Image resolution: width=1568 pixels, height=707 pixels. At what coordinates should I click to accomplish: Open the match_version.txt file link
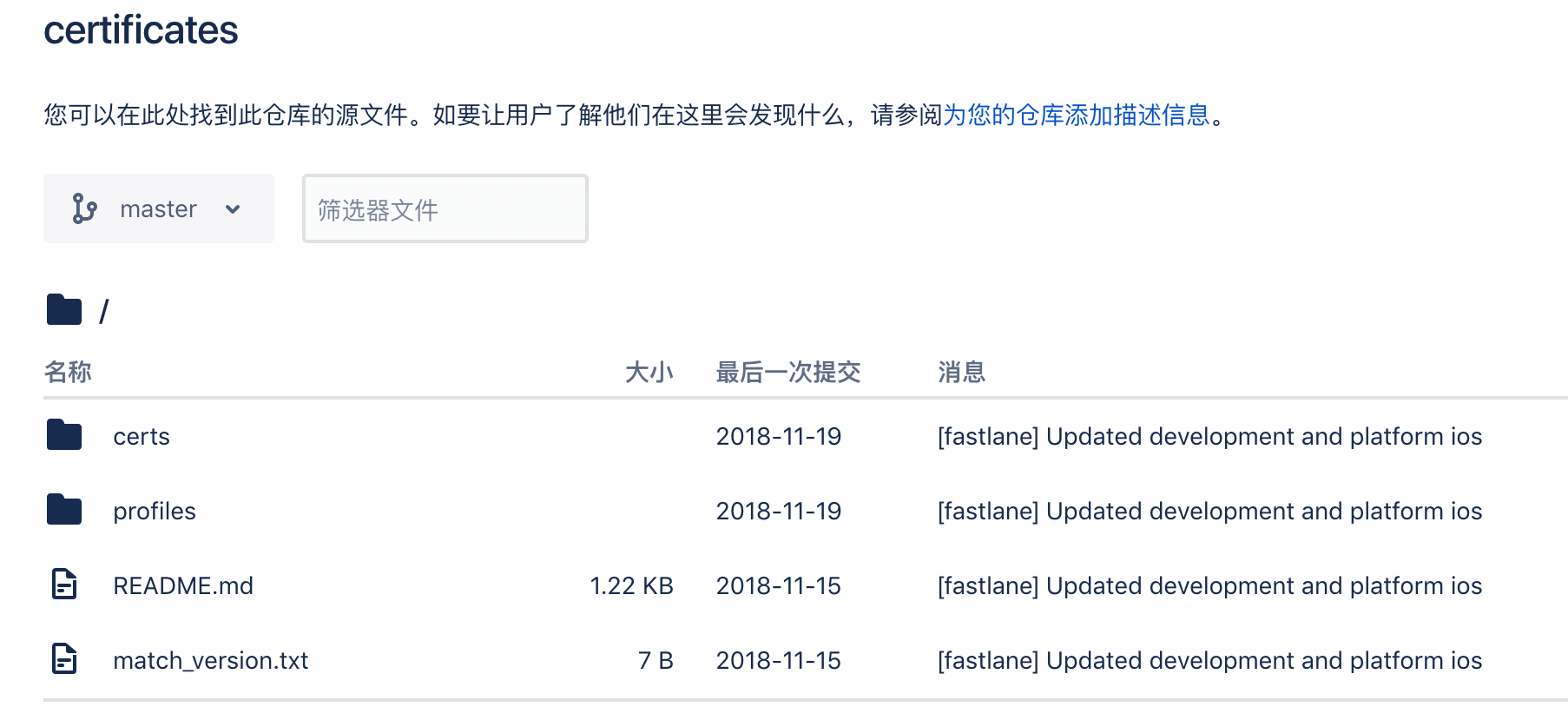pos(211,660)
